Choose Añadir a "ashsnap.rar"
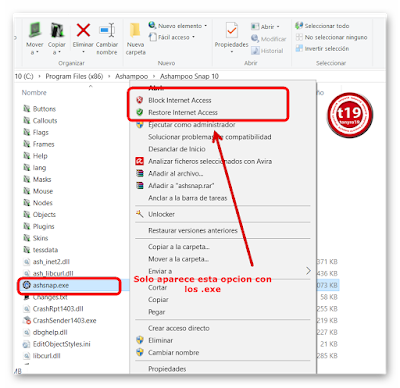The image size is (400, 388). 181,186
